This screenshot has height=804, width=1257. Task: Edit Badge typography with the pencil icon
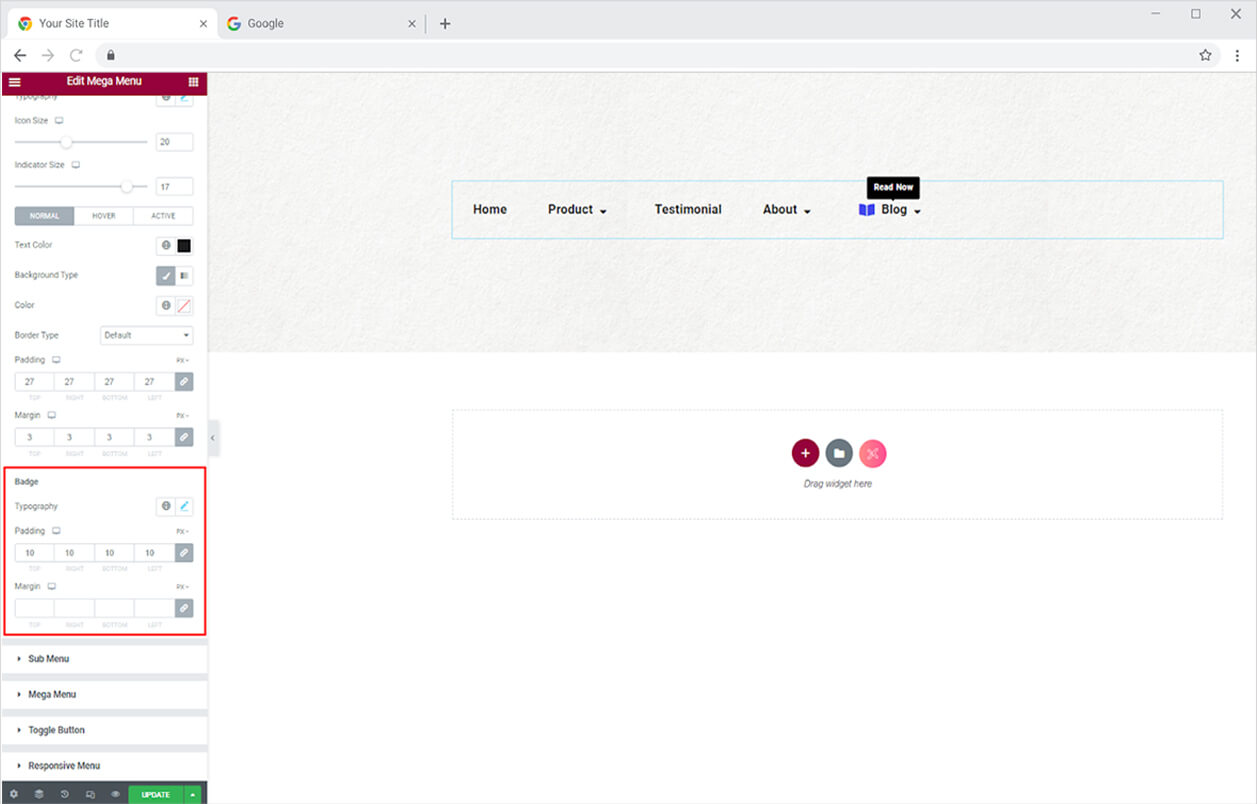tap(184, 507)
